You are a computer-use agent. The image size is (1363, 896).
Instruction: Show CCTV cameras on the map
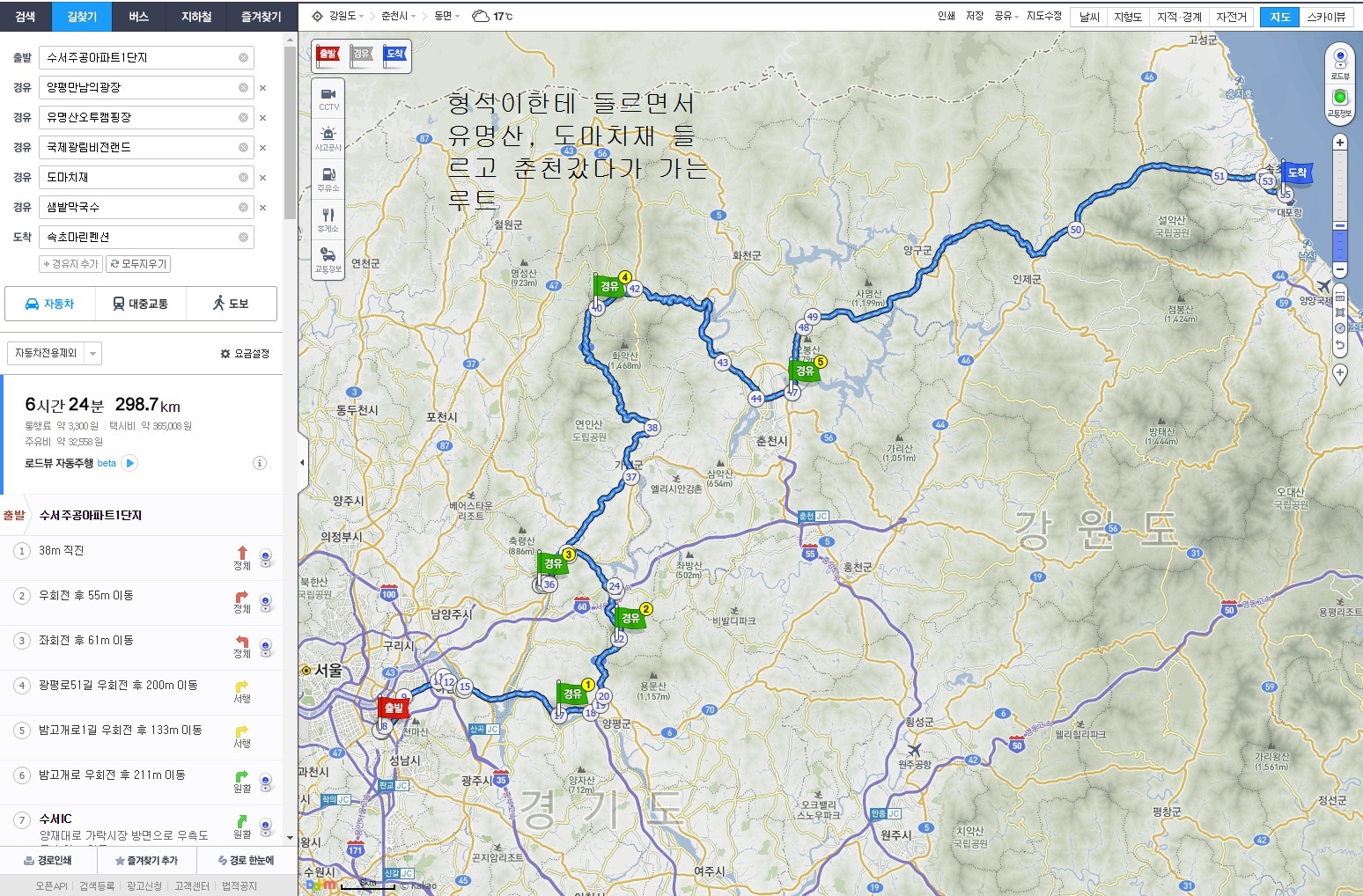point(328,98)
